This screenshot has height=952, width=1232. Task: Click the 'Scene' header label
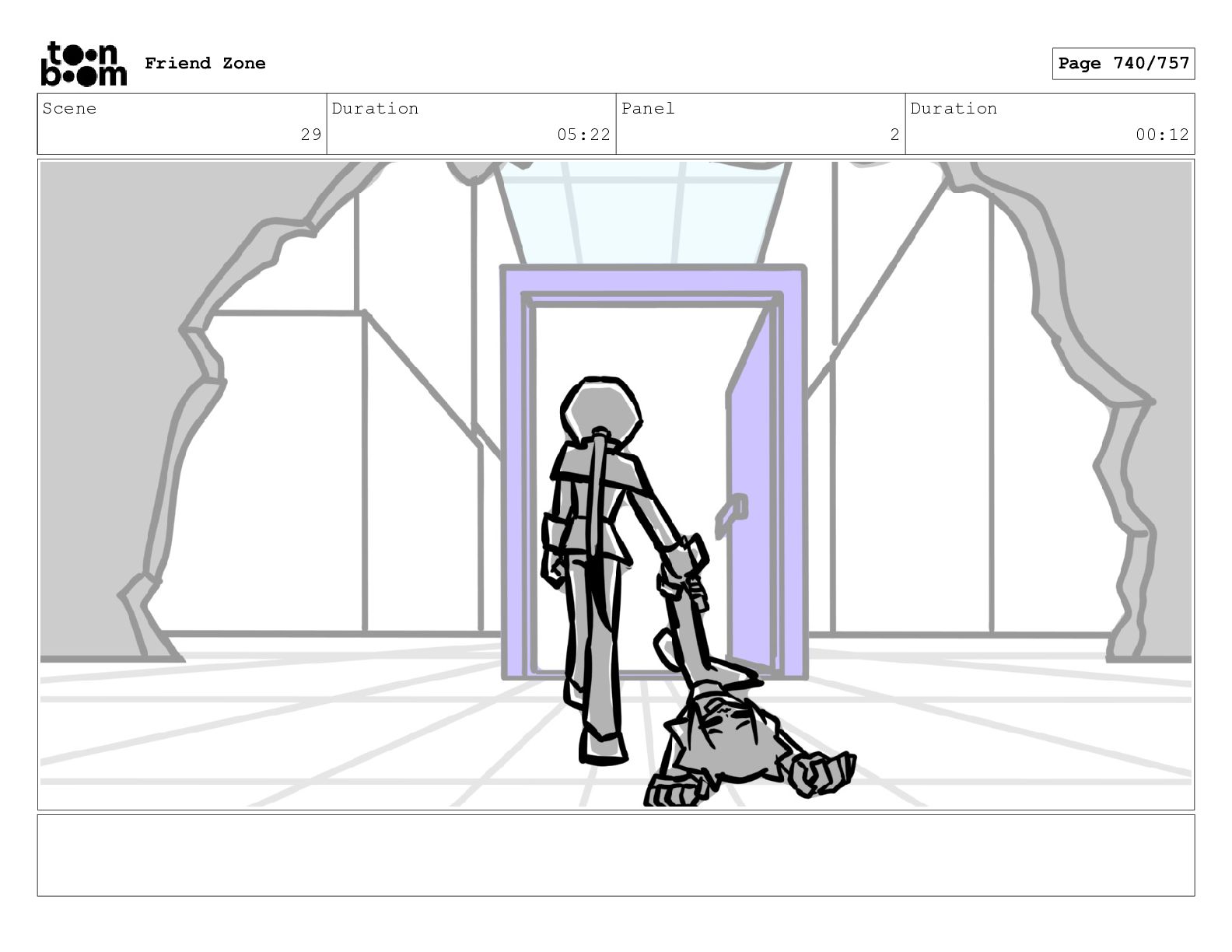tap(69, 108)
